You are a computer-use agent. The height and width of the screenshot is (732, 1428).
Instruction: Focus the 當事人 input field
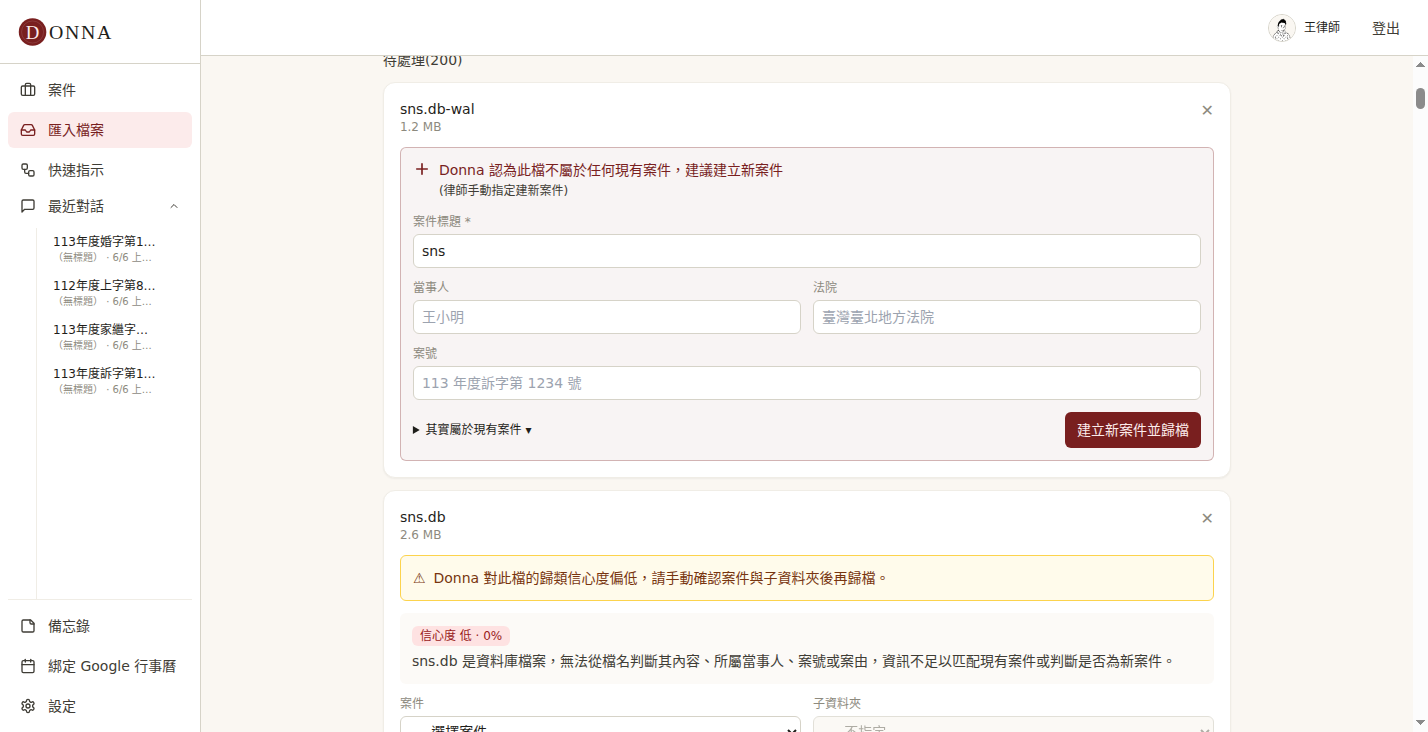pos(607,317)
